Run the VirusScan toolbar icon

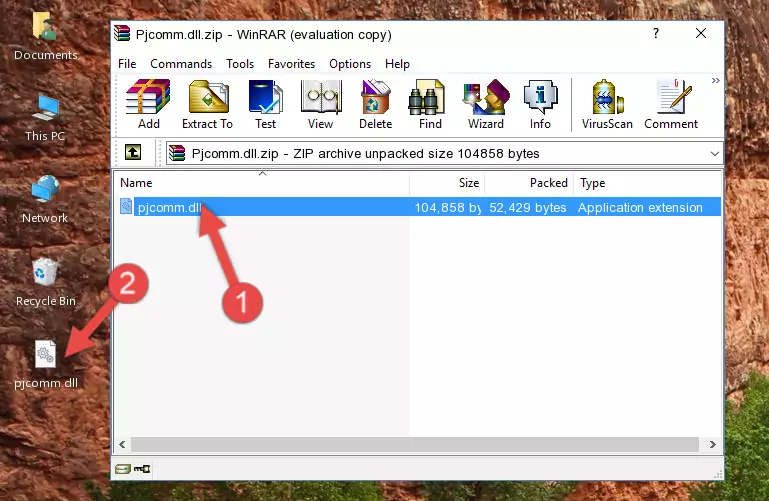pyautogui.click(x=607, y=104)
